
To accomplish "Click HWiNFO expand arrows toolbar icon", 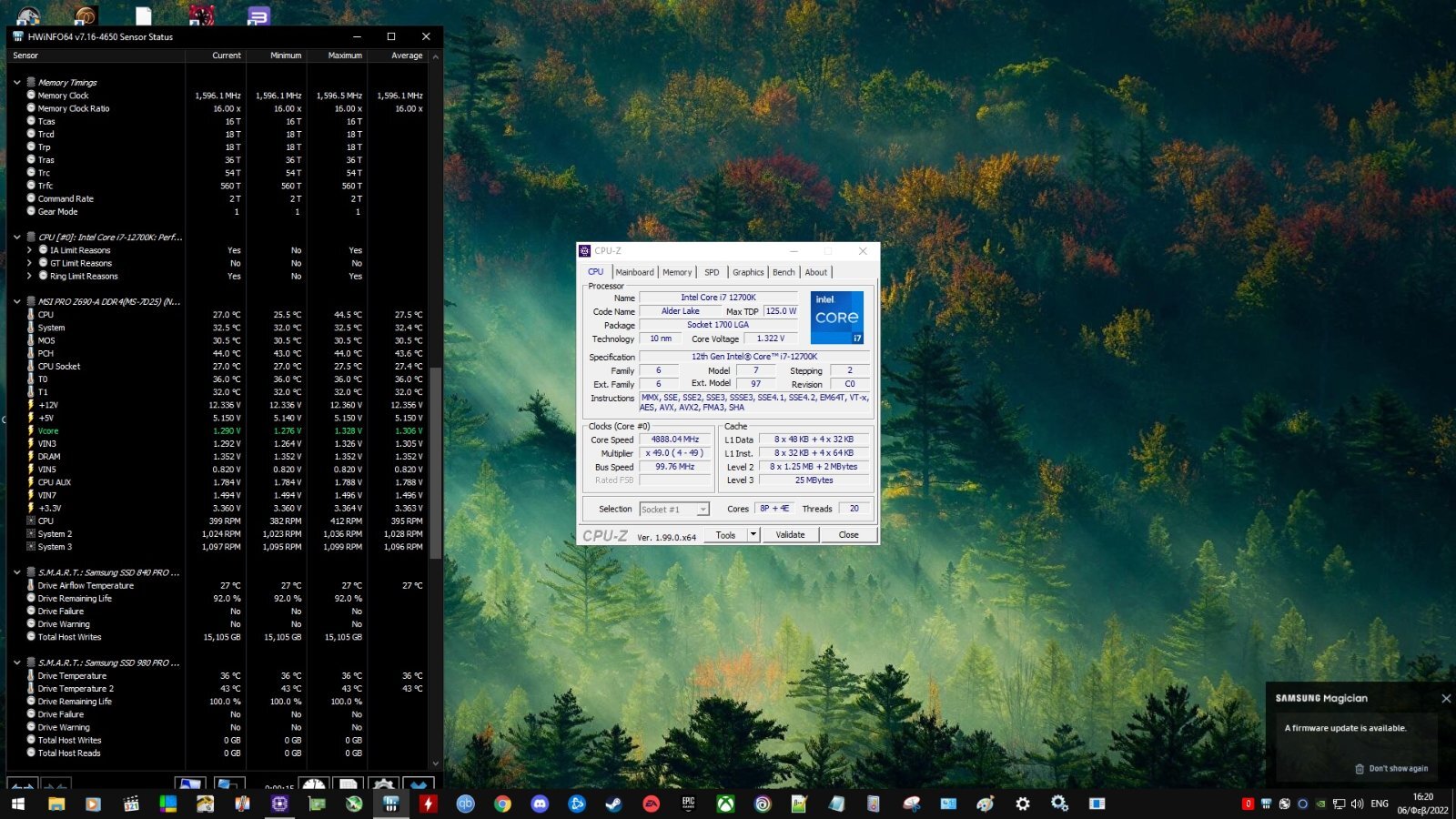I will click(x=23, y=784).
